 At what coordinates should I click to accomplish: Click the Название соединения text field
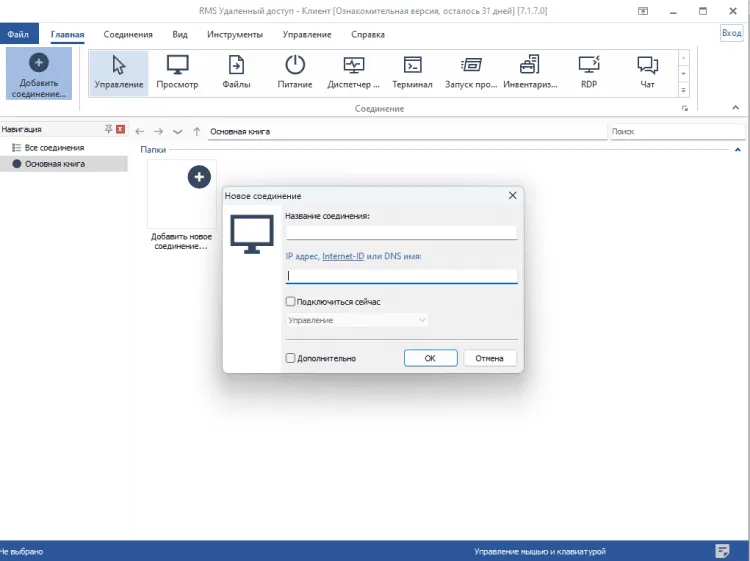[x=400, y=232]
